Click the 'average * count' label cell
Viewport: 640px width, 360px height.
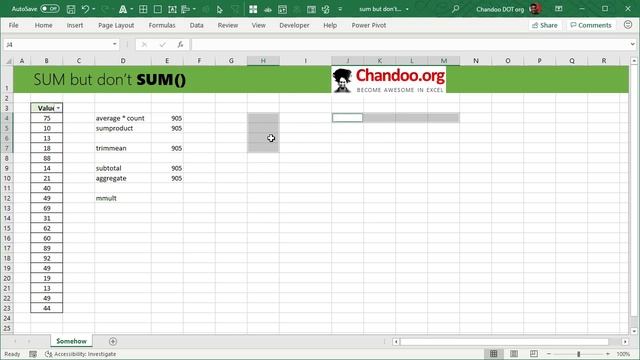(x=123, y=118)
